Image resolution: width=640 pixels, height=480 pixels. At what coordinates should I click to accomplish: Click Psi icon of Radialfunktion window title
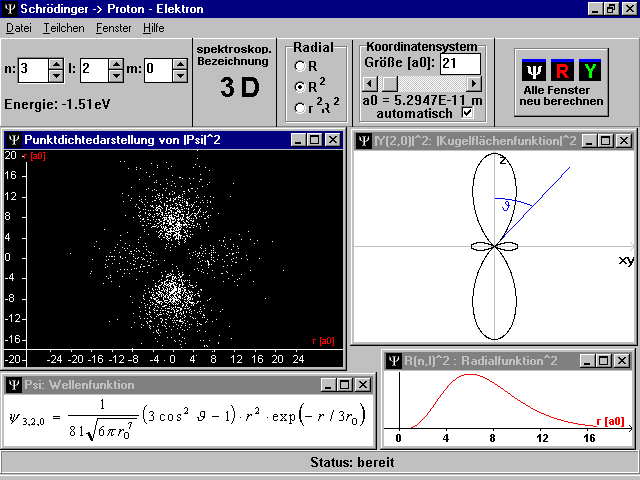tap(394, 360)
